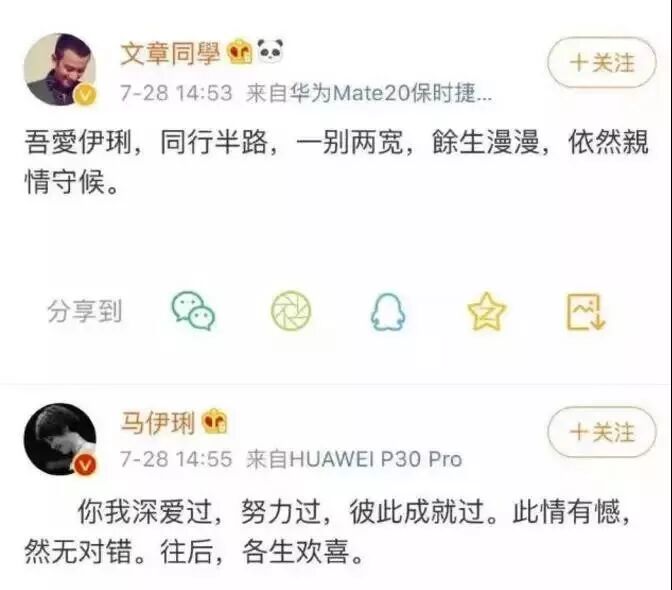Tap panda badge icon beside 文章同學
The width and height of the screenshot is (672, 590).
271,51
